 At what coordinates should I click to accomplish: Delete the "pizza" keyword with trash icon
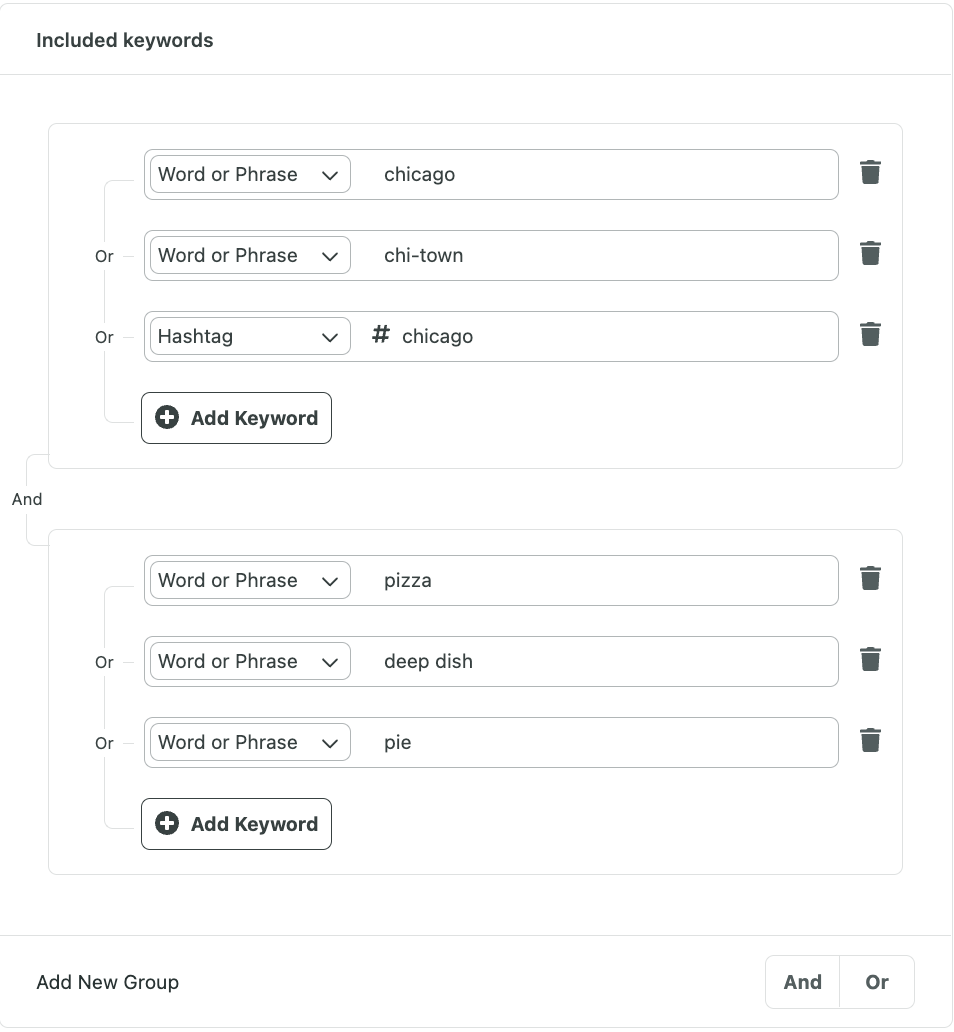coord(870,578)
